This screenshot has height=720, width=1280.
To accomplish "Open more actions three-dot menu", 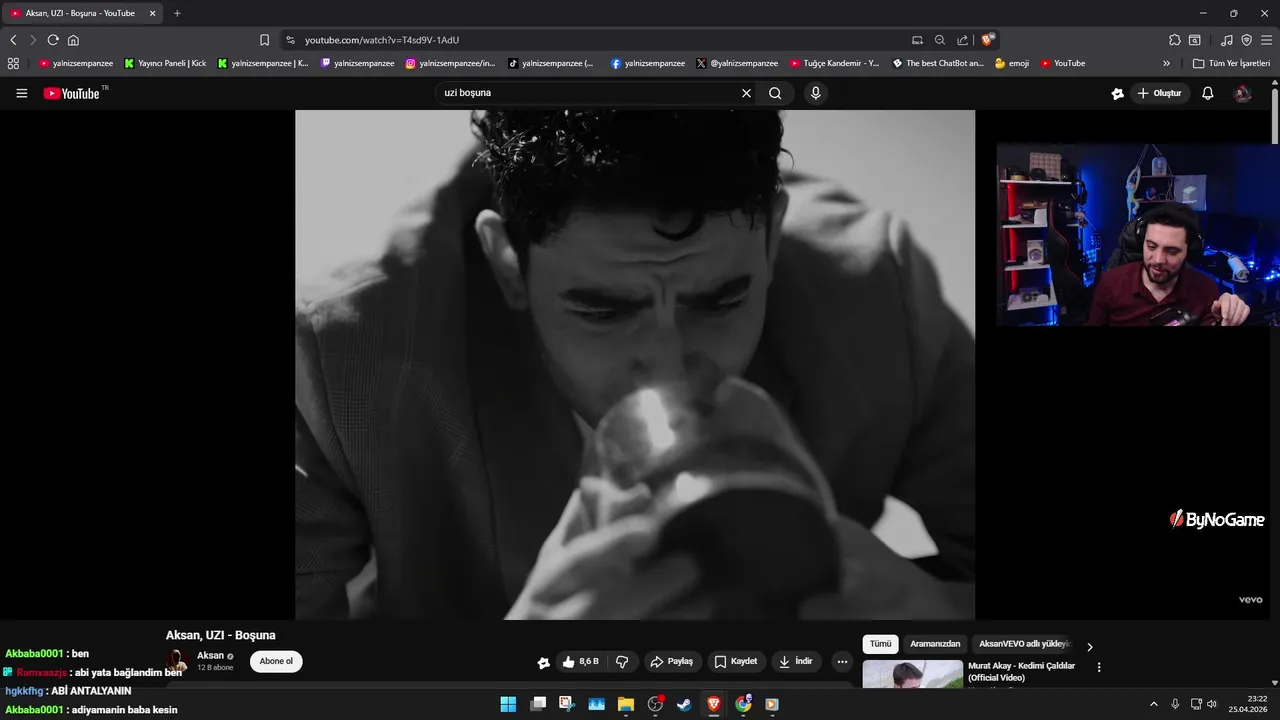I will tap(842, 662).
